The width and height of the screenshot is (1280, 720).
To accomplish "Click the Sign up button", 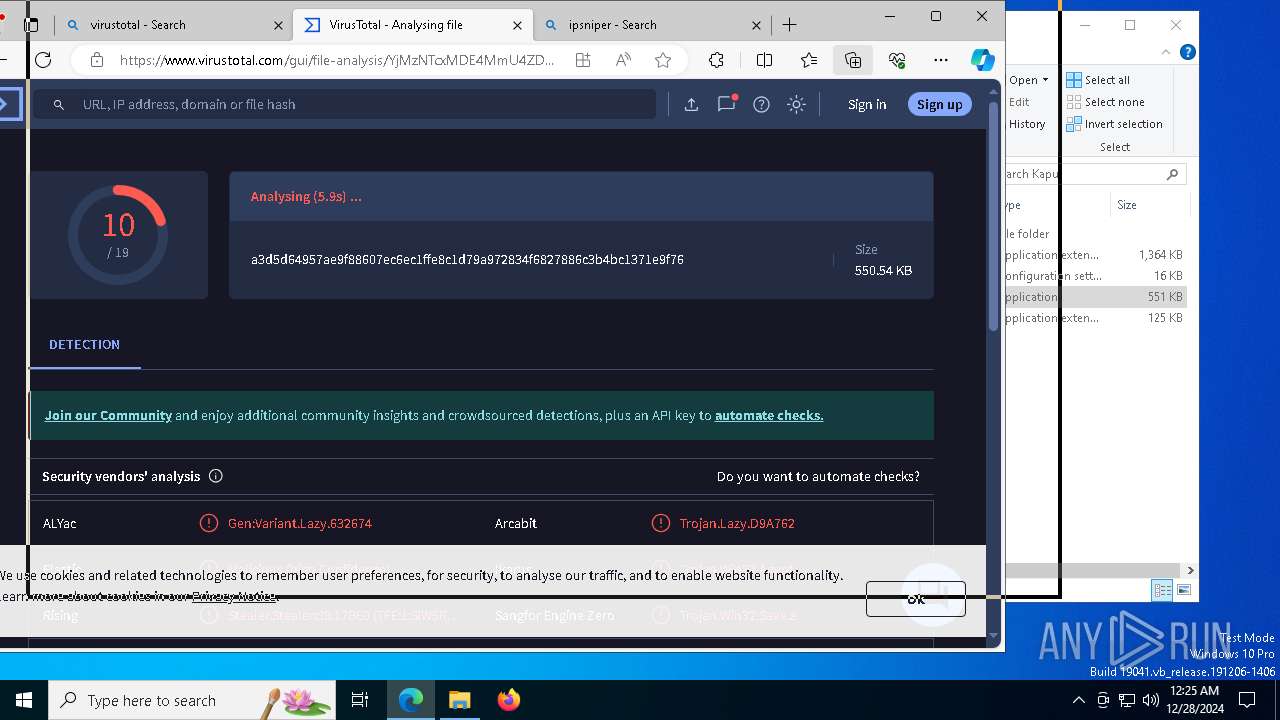I will pos(939,104).
